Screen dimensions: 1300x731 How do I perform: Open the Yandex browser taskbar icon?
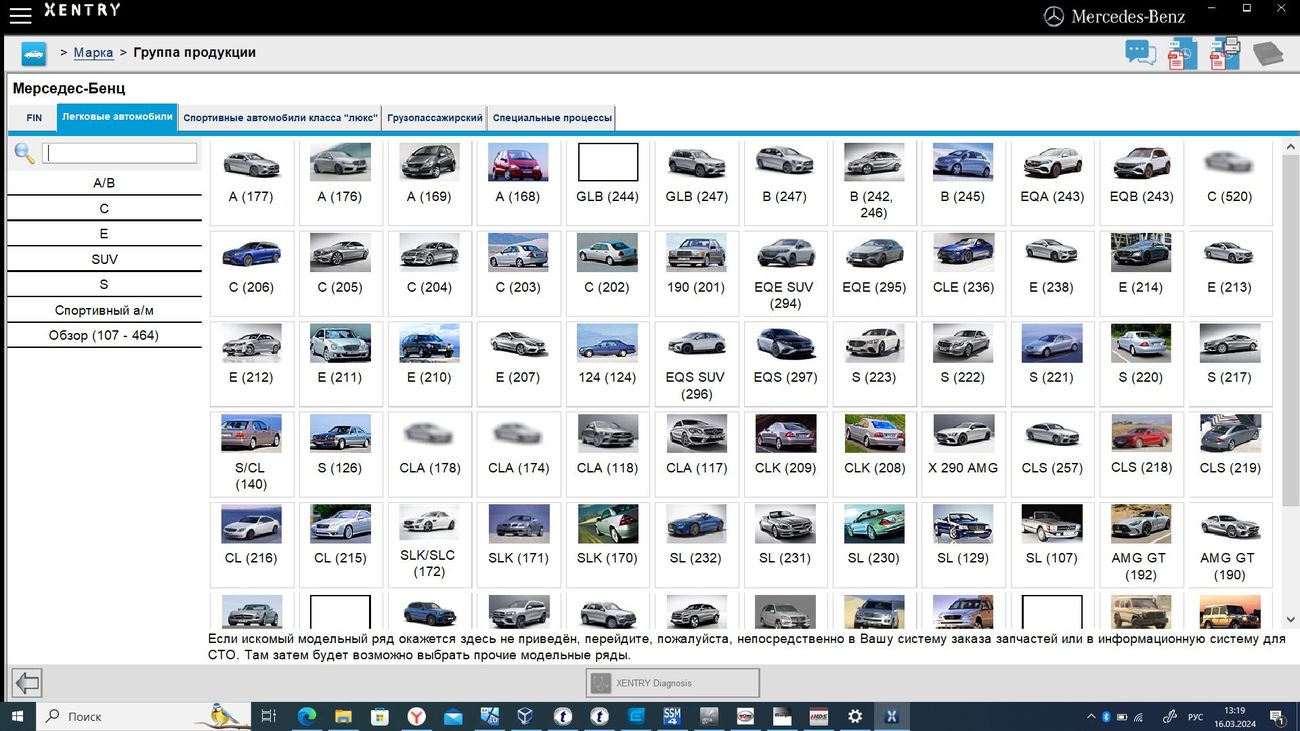416,716
